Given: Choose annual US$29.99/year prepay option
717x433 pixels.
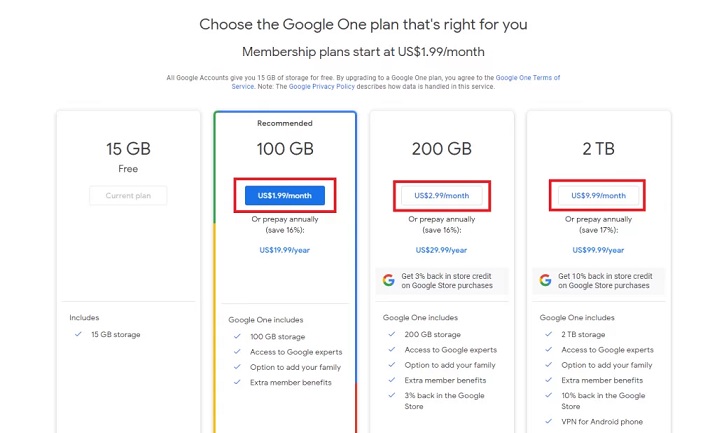Looking at the screenshot, I should [x=441, y=250].
